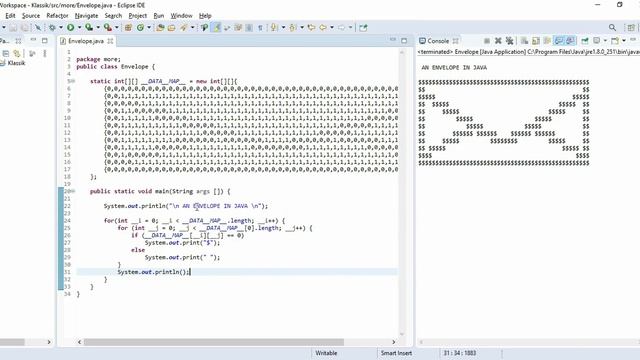The width and height of the screenshot is (640, 360).
Task: Clear the console output icon
Action: click(x=524, y=41)
